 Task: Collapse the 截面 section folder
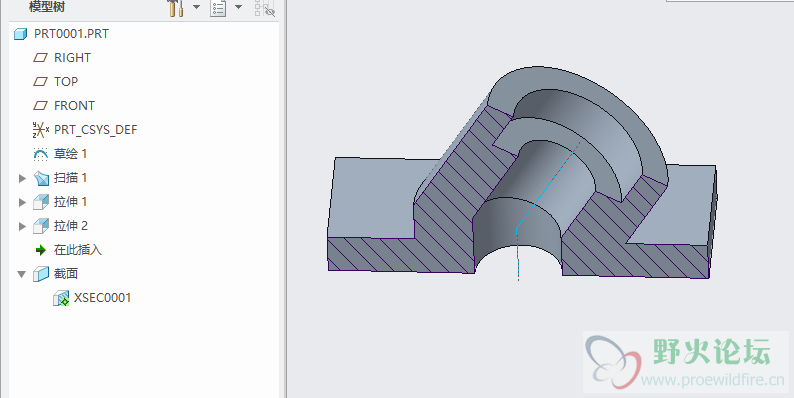(x=22, y=274)
